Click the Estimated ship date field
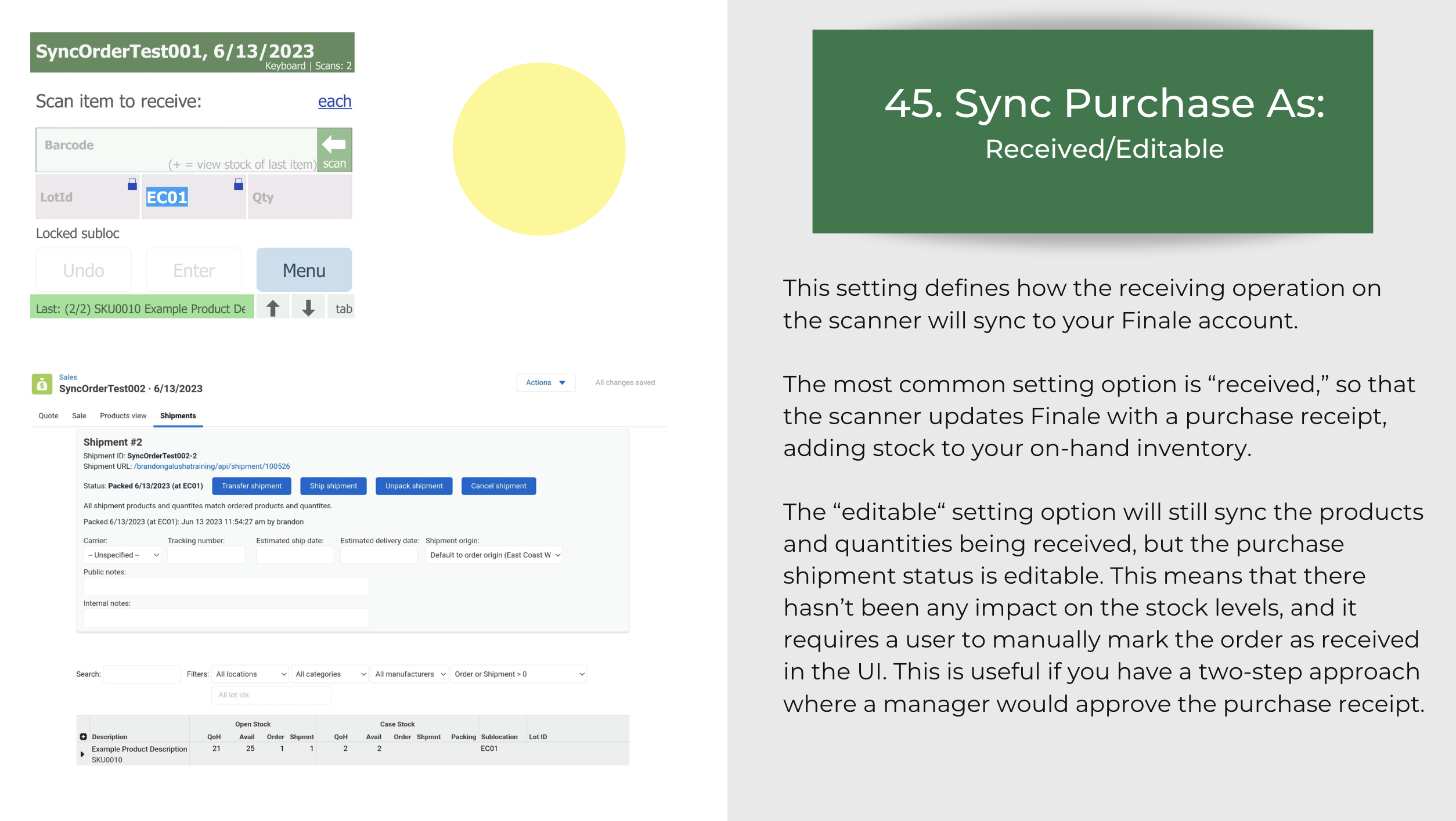 tap(295, 555)
